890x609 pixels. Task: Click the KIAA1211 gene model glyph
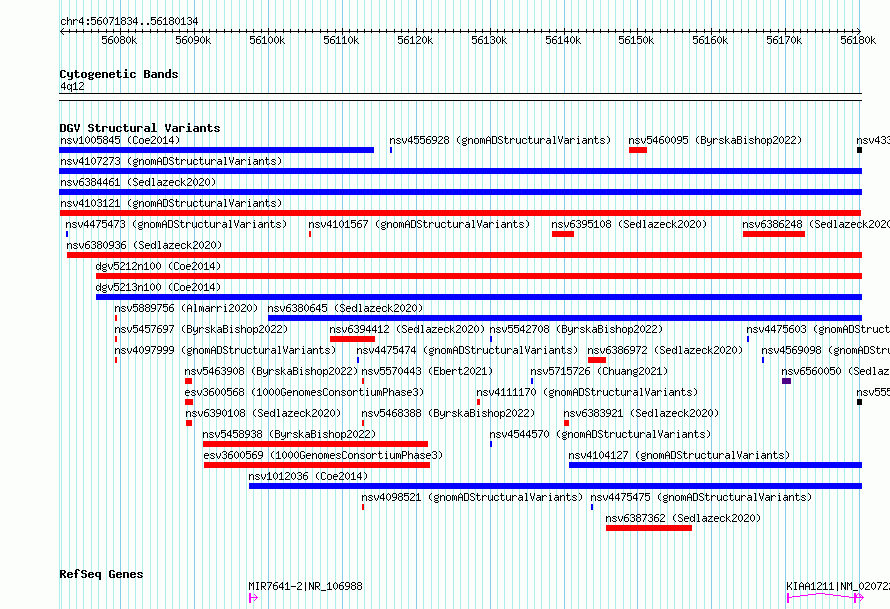click(x=825, y=597)
